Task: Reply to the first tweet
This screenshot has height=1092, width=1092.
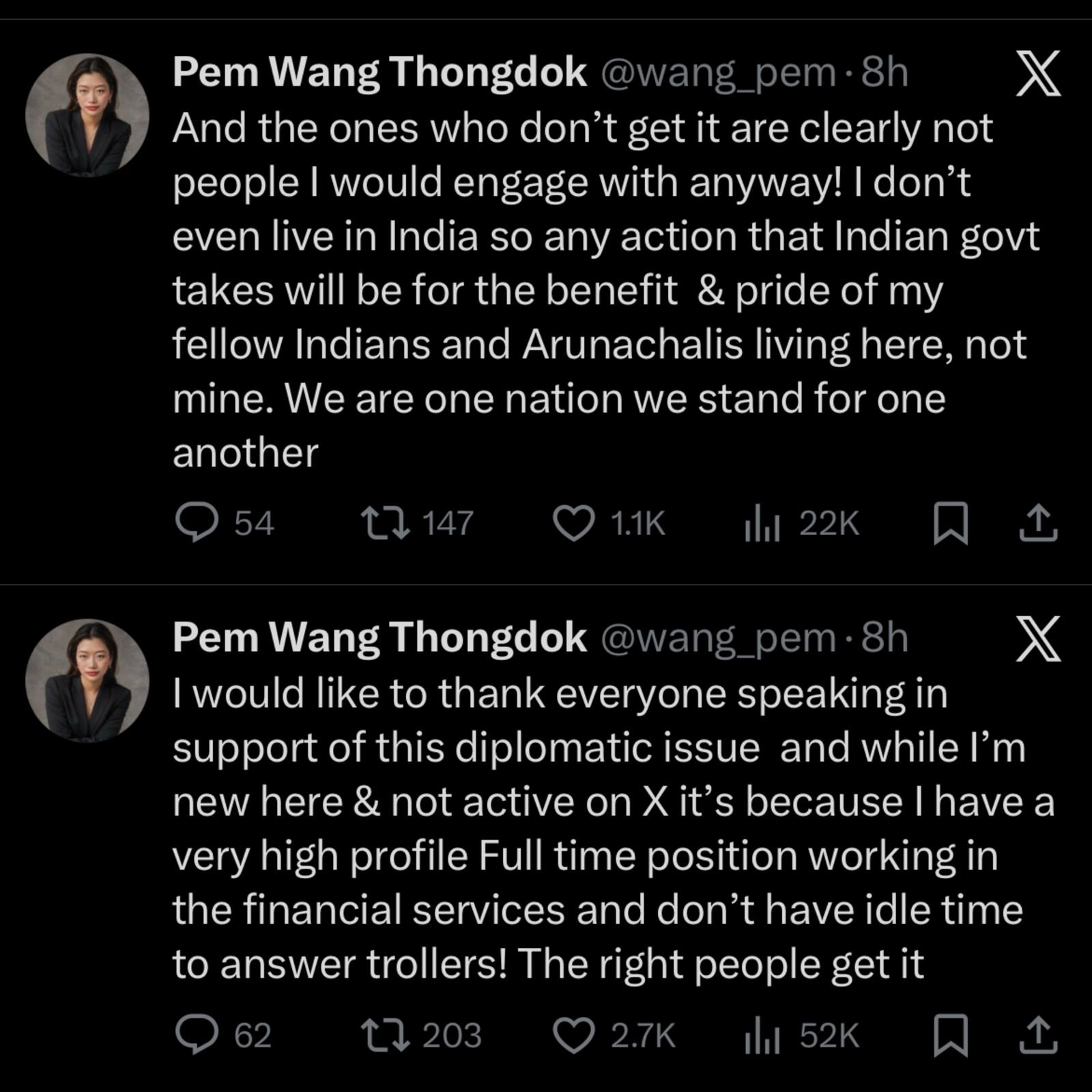Action: tap(197, 523)
